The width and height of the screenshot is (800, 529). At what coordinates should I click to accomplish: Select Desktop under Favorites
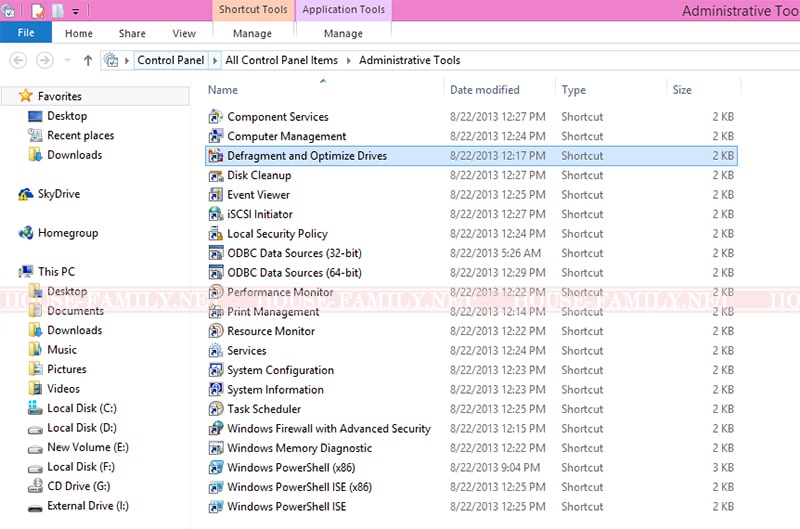coord(67,116)
